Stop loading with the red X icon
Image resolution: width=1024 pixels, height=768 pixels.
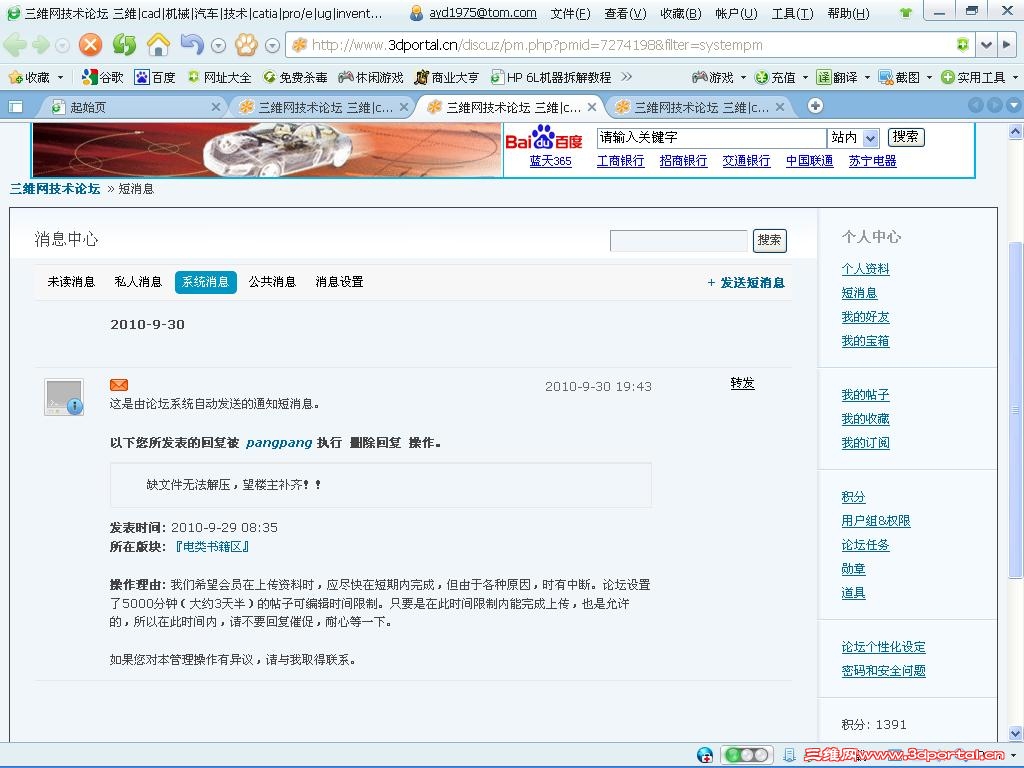(90, 45)
